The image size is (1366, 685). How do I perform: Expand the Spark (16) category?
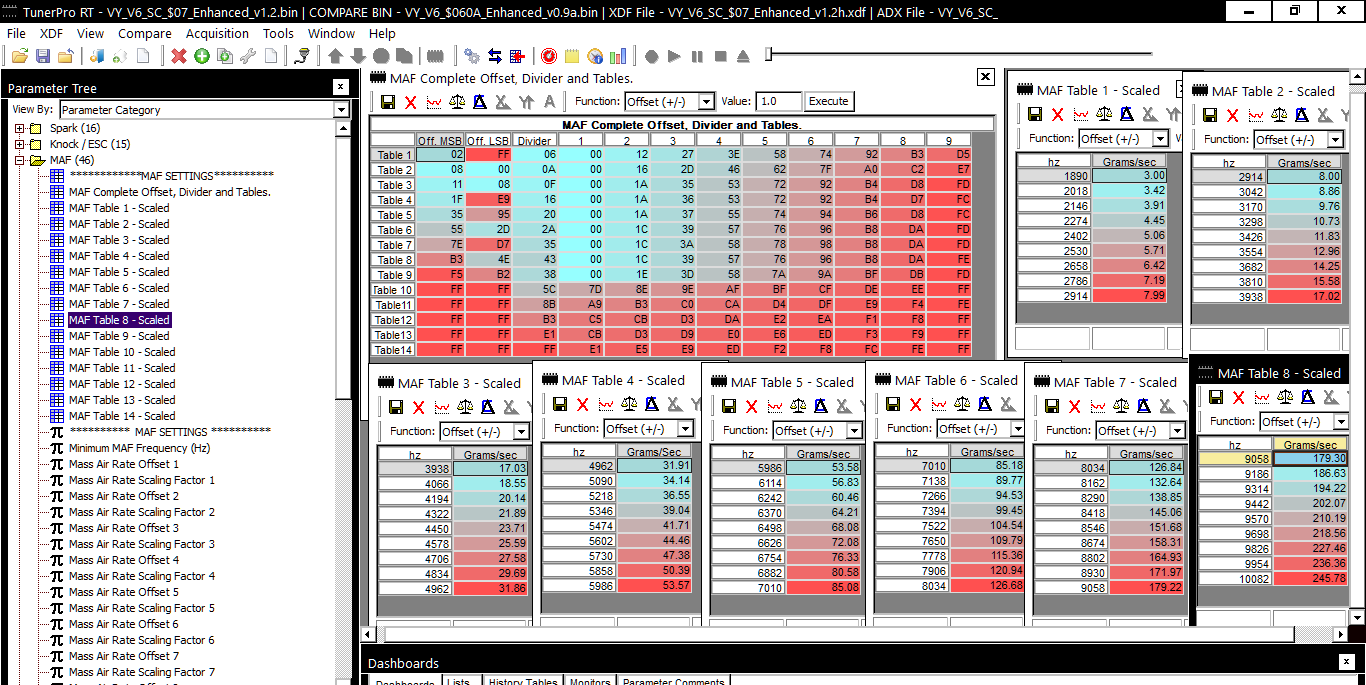coord(20,128)
